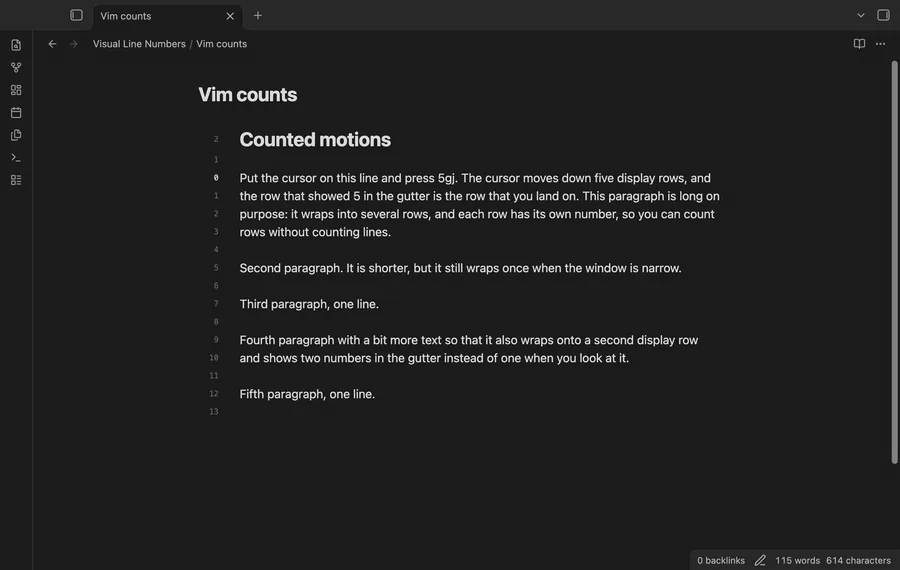The height and width of the screenshot is (570, 900).
Task: Open graph view from left ribbon
Action: click(16, 67)
